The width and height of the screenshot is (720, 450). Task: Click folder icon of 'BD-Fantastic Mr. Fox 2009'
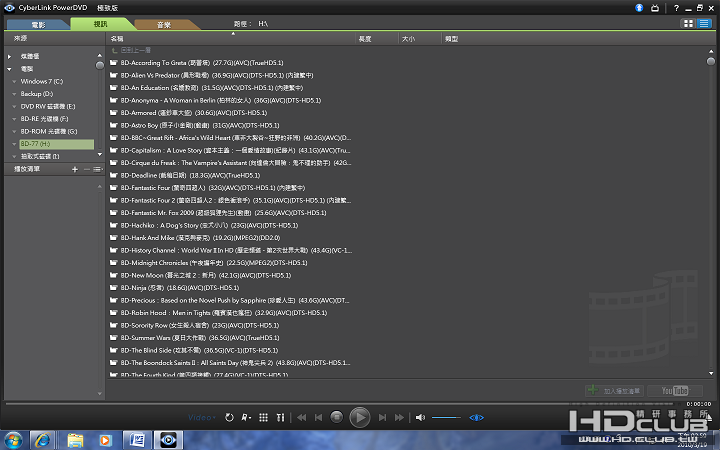pyautogui.click(x=113, y=213)
